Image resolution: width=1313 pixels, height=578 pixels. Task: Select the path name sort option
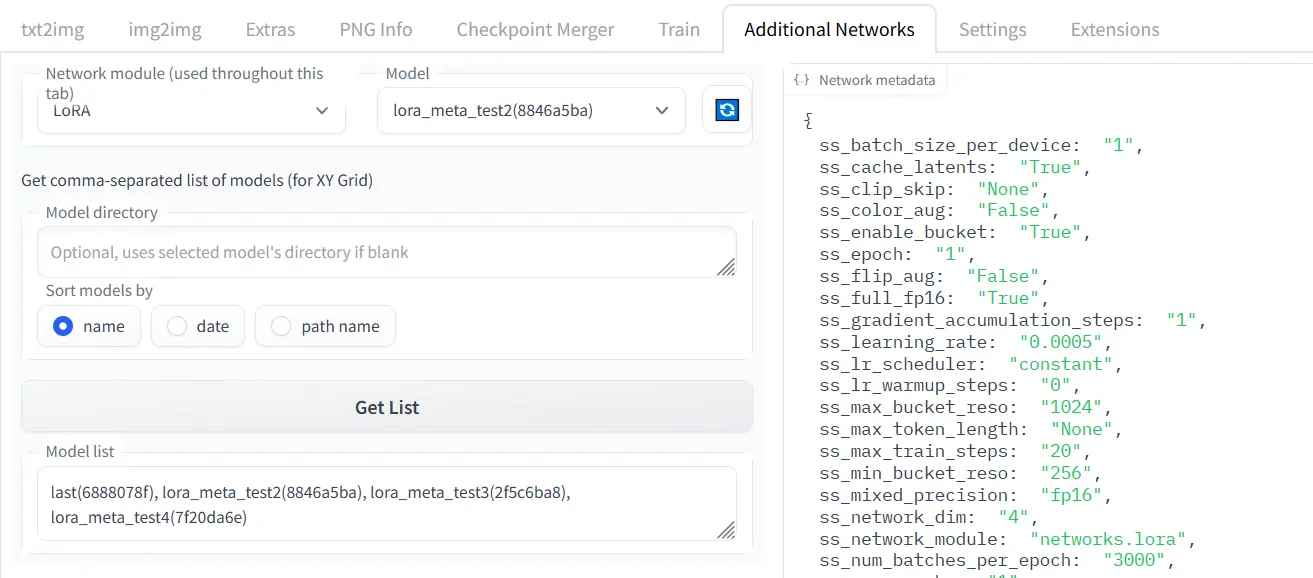point(325,326)
